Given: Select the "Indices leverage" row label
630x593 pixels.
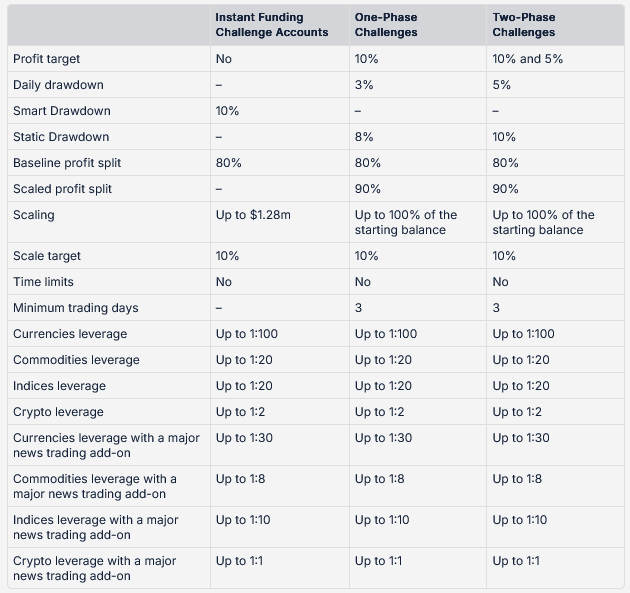Looking at the screenshot, I should tap(59, 386).
